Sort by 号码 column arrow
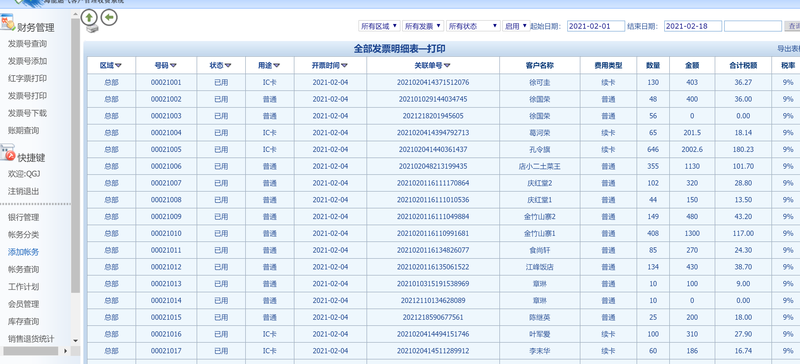 [173, 65]
